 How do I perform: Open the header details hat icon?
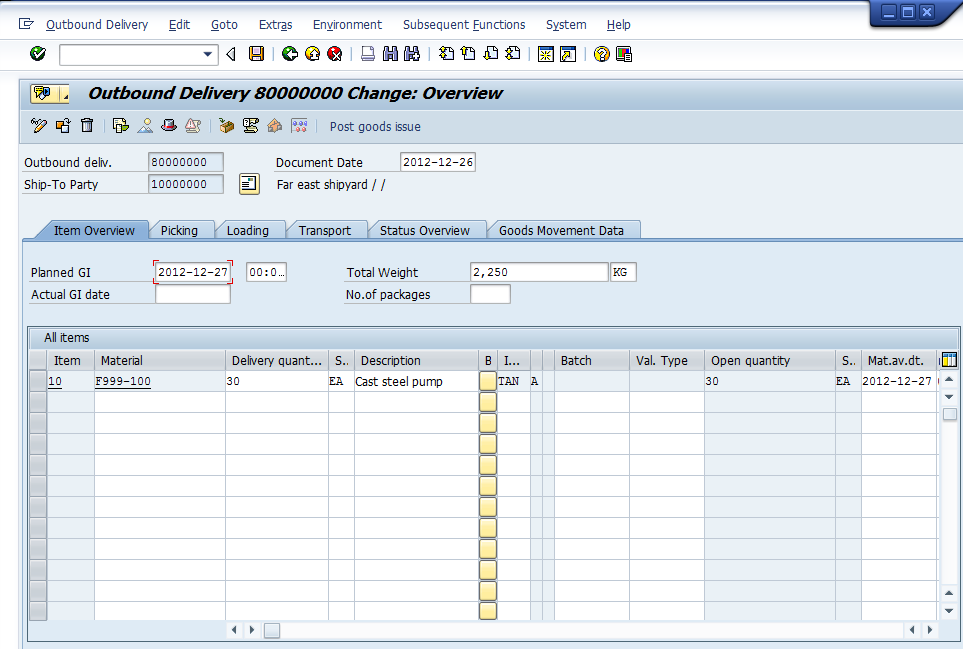[x=170, y=126]
